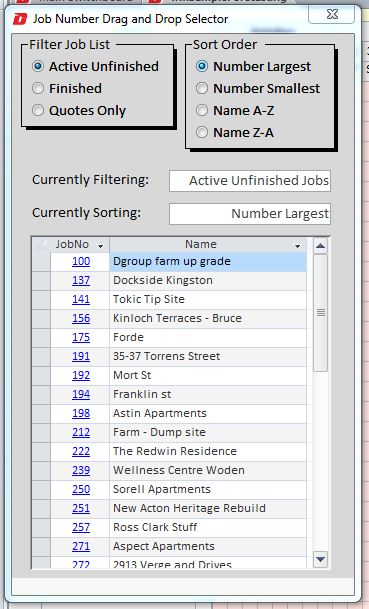The height and width of the screenshot is (609, 369).
Task: Click the red app icon in title bar
Action: [x=20, y=18]
